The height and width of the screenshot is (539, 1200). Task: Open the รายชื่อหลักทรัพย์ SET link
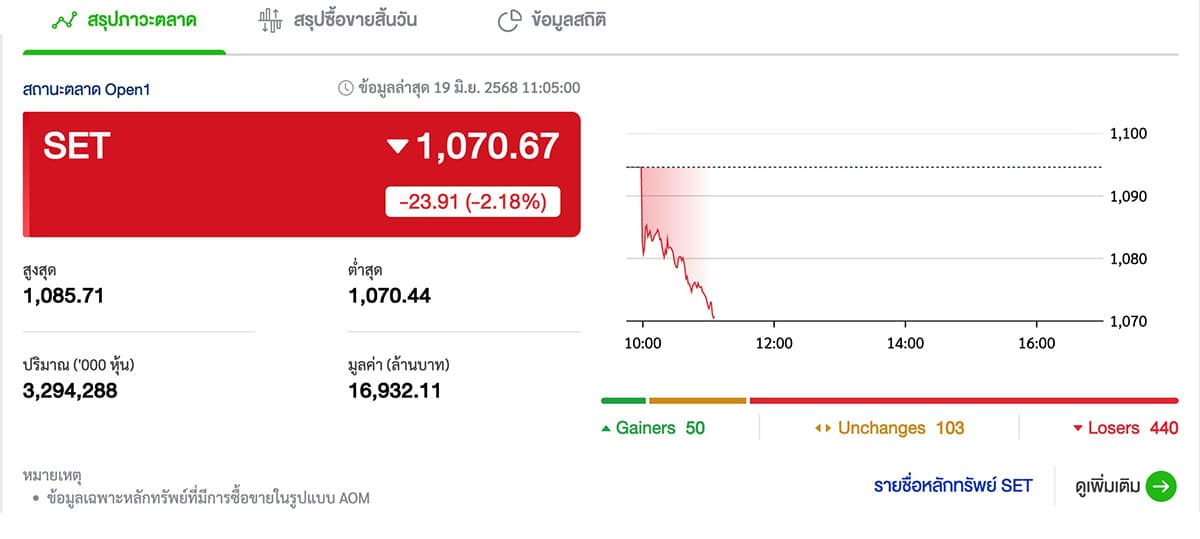[953, 486]
